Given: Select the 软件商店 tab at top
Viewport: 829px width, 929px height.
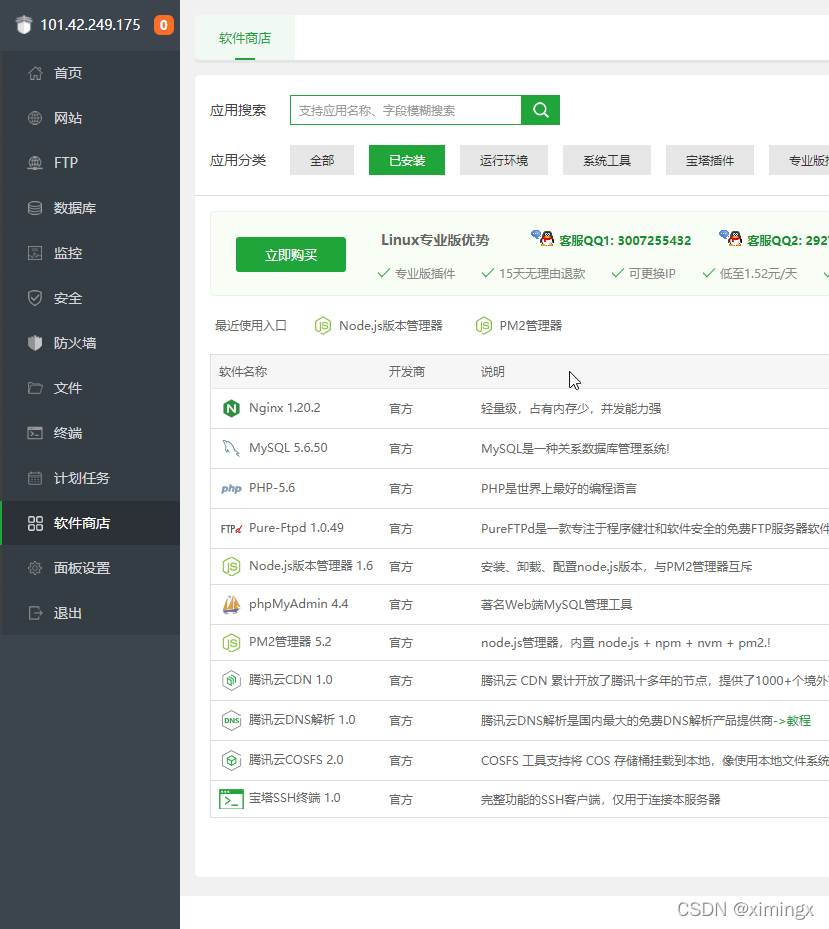Looking at the screenshot, I should [x=245, y=38].
